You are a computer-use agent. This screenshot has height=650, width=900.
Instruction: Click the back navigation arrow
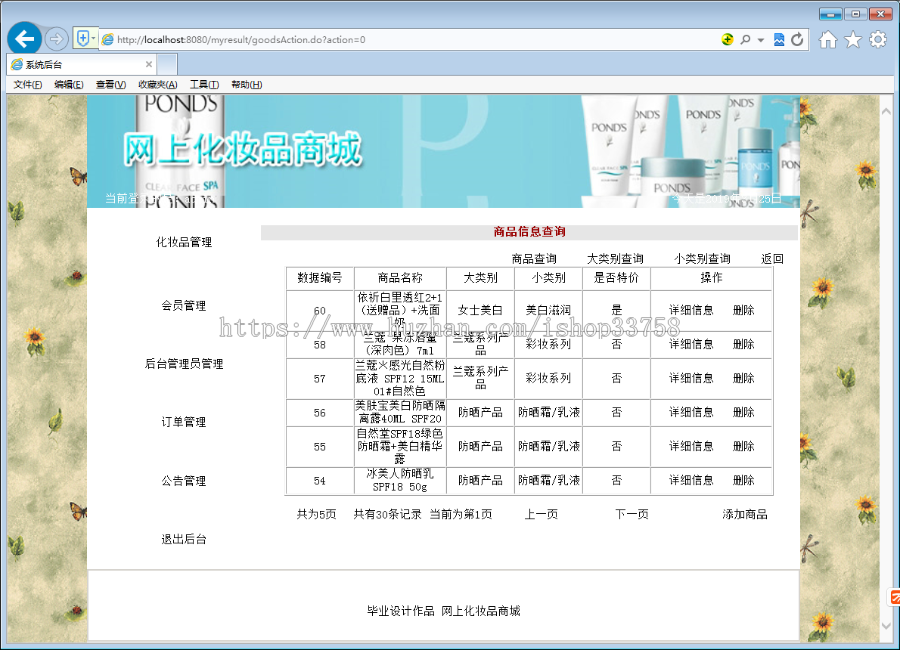pos(24,38)
